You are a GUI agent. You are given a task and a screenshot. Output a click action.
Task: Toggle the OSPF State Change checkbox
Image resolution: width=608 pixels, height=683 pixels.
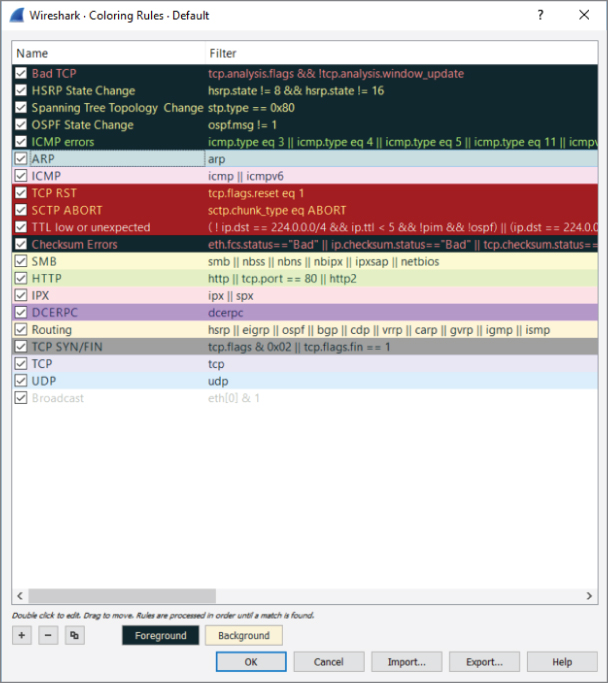21,125
